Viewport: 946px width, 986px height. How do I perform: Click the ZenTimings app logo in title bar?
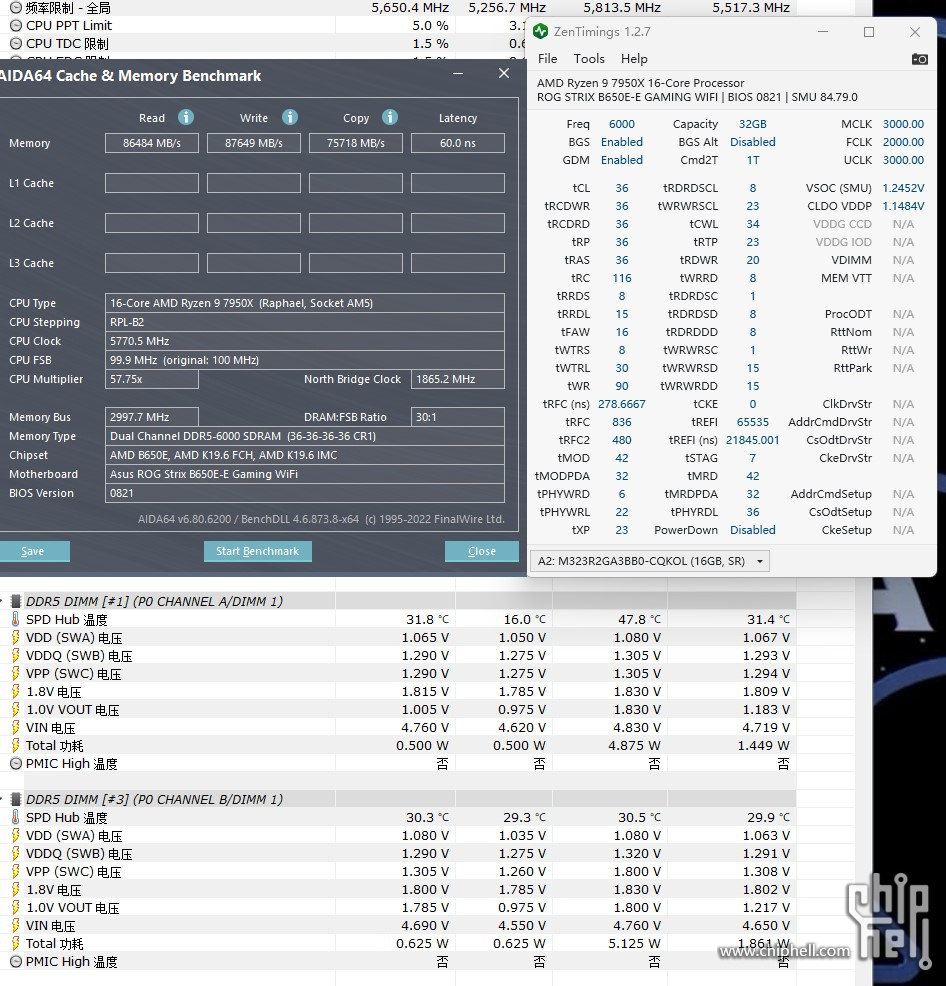540,31
